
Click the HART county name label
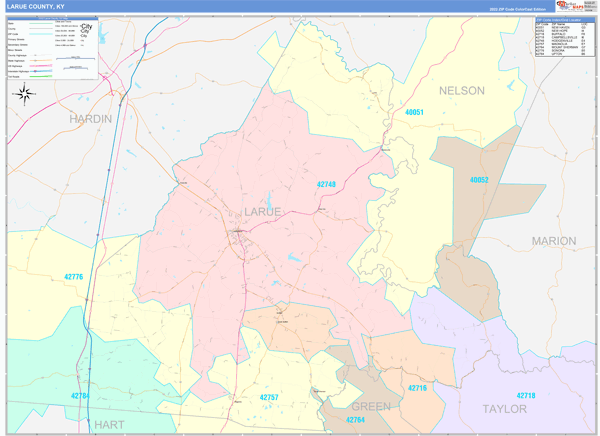click(109, 425)
